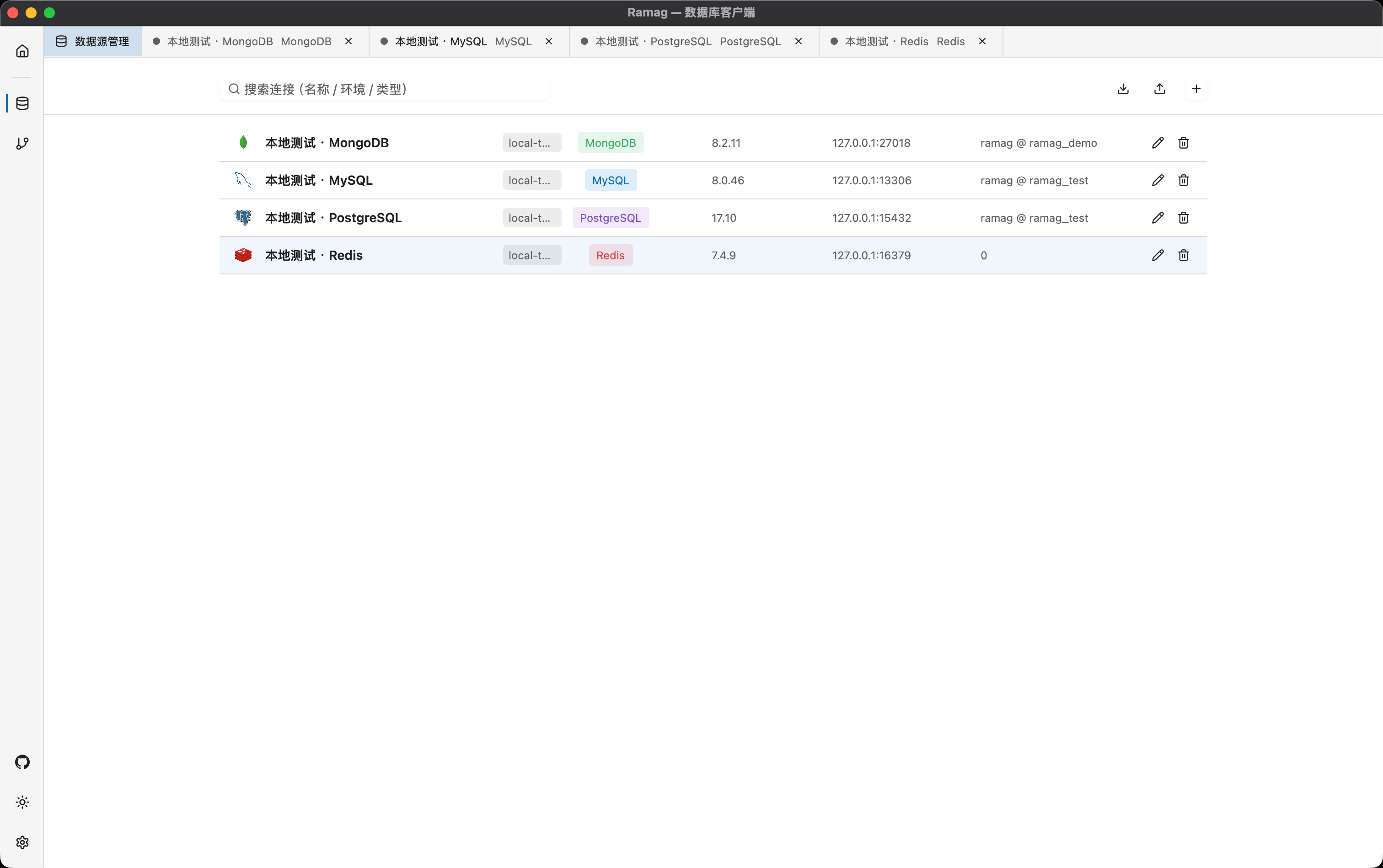The image size is (1383, 868).
Task: Select the 本地测试 · PostgreSQL row name
Action: tap(333, 218)
